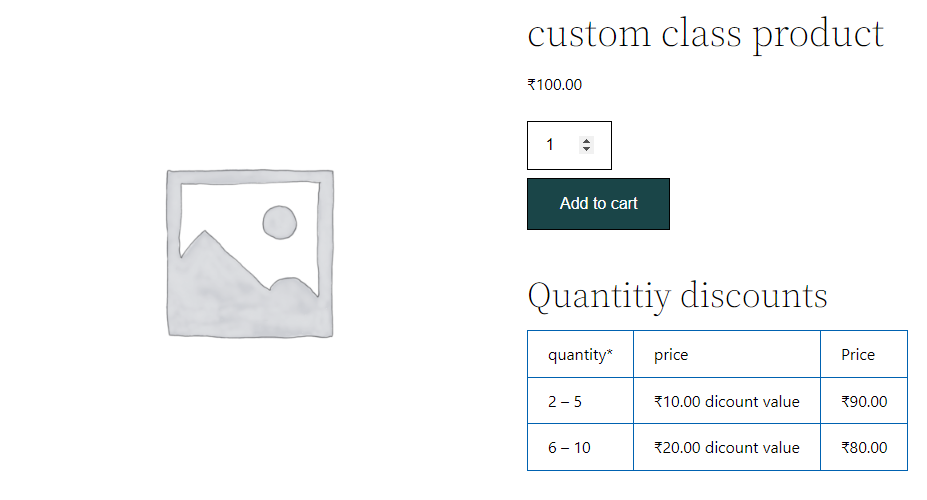Image resolution: width=927 pixels, height=500 pixels.
Task: Click the sun circle in placeholder image
Action: (280, 222)
